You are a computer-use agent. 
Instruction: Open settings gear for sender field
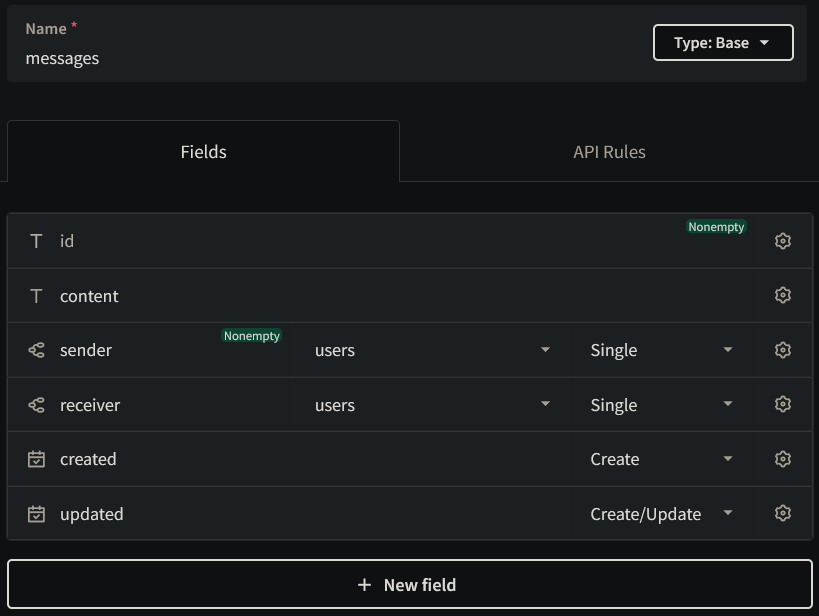pos(783,350)
